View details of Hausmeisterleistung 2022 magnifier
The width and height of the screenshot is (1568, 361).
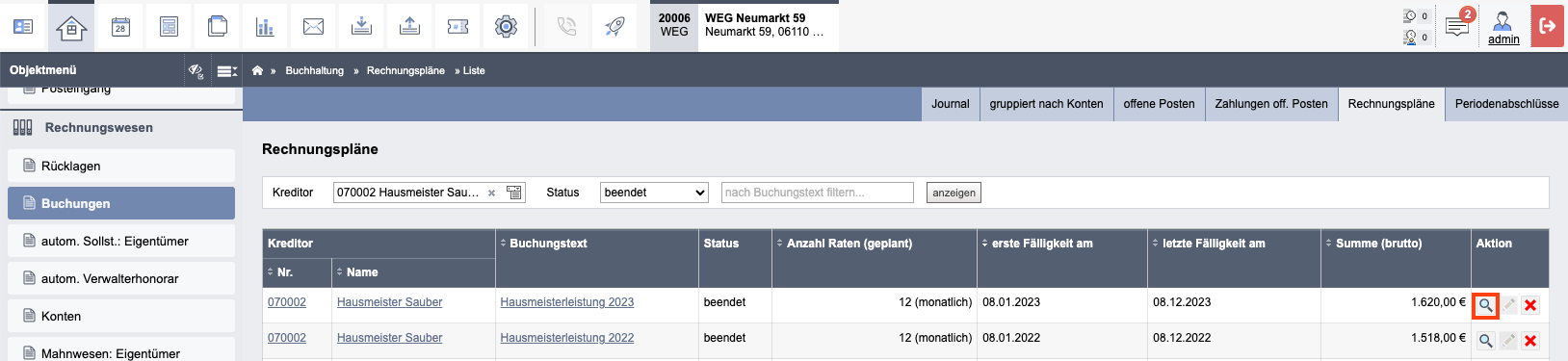(x=1486, y=341)
